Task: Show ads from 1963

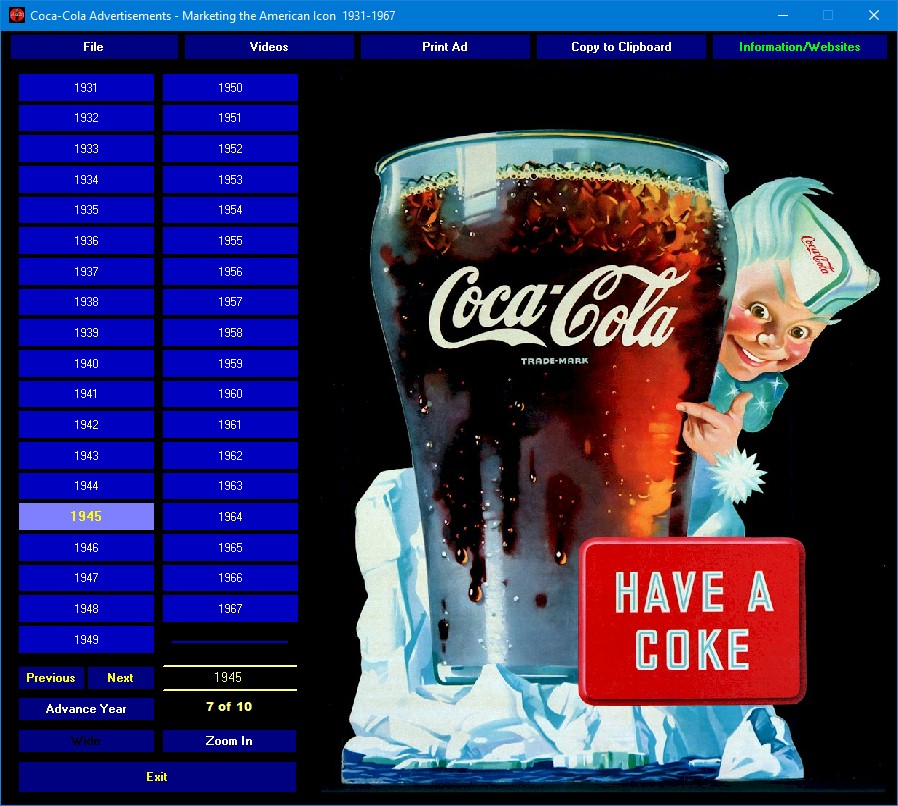Action: 230,486
